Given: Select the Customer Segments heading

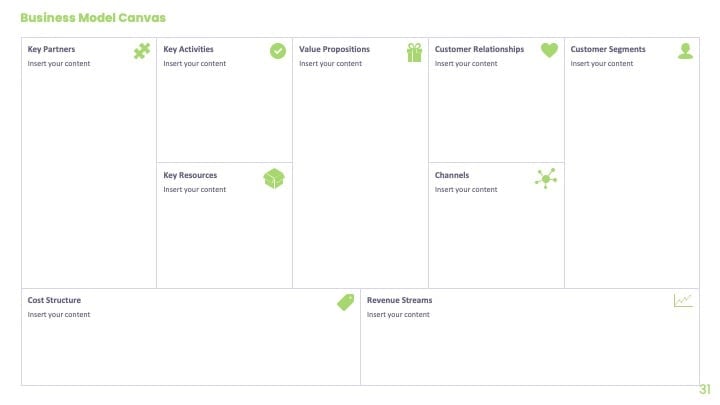Looking at the screenshot, I should (608, 49).
